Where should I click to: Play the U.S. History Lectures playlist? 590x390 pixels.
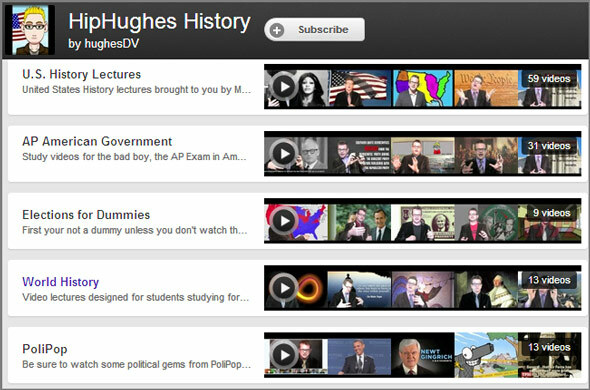click(284, 87)
